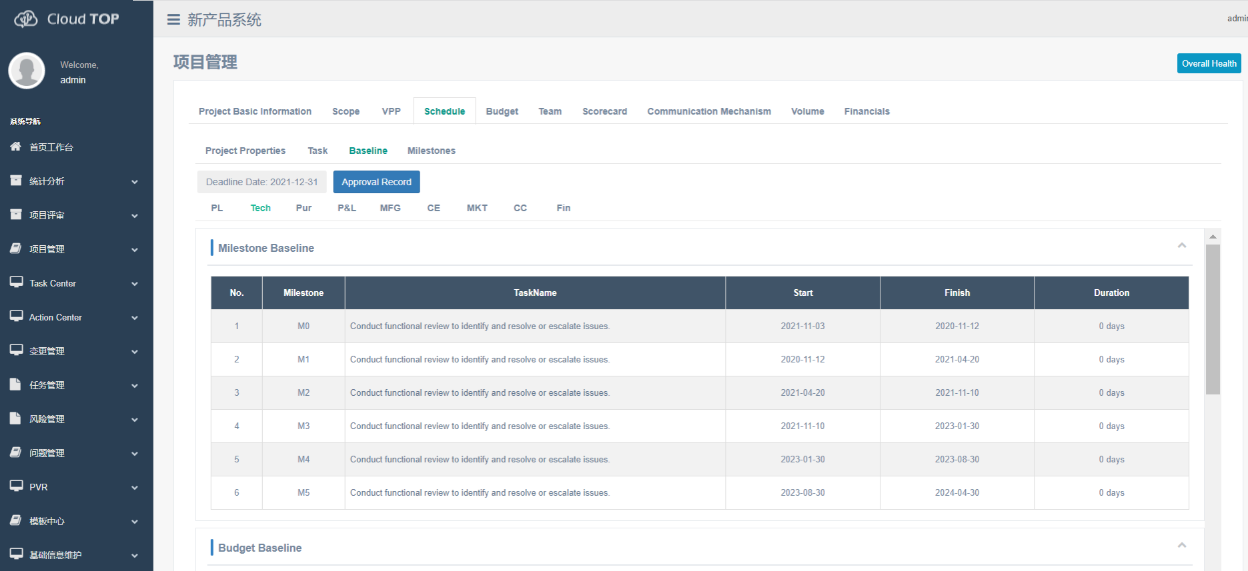Image resolution: width=1248 pixels, height=571 pixels.
Task: Open the Project Basic Information tab
Action: click(x=255, y=111)
